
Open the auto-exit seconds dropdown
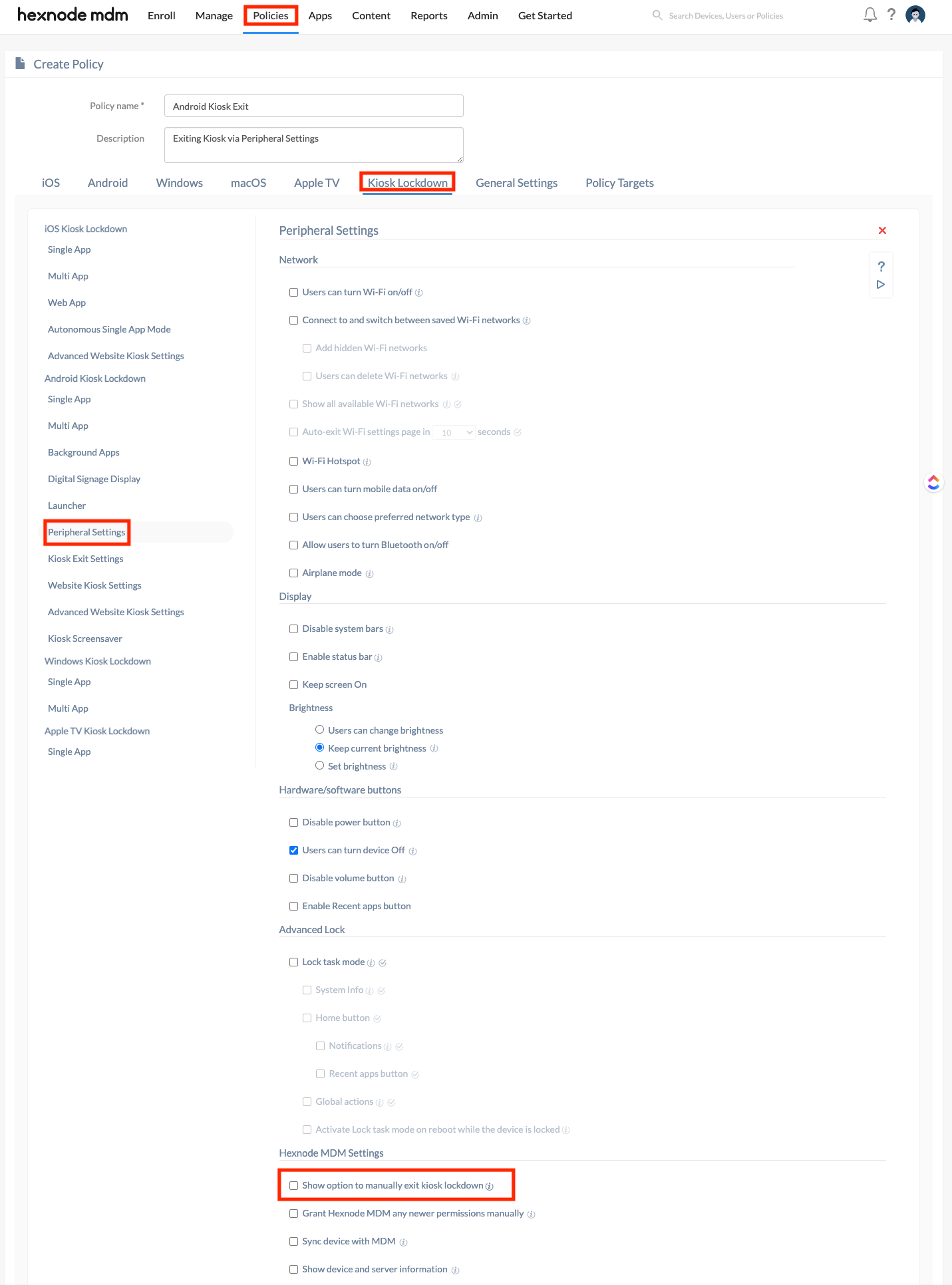coord(454,432)
